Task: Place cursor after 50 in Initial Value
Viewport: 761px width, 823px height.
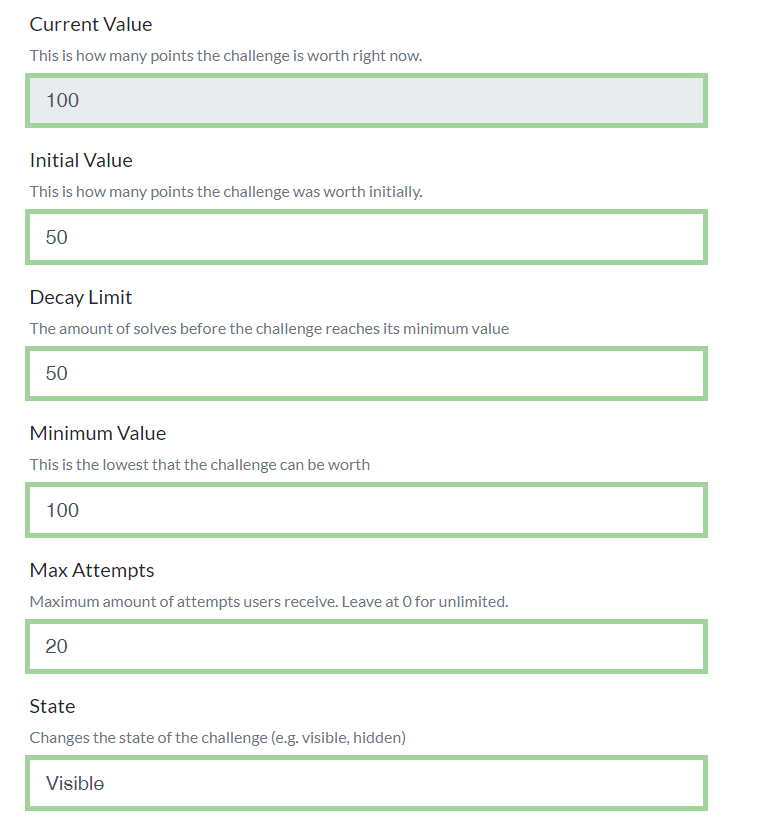Action: [69, 237]
